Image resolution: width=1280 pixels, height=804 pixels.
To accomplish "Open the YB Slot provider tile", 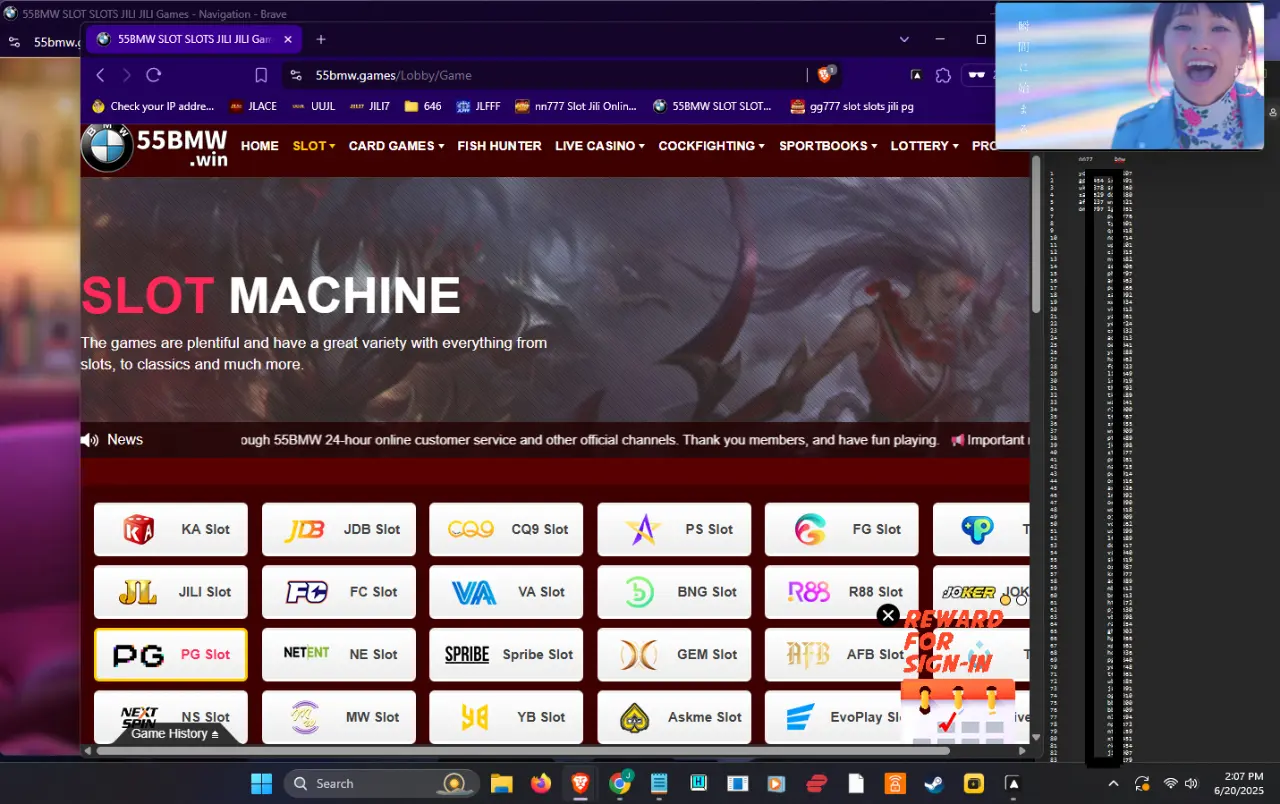I will tap(506, 716).
